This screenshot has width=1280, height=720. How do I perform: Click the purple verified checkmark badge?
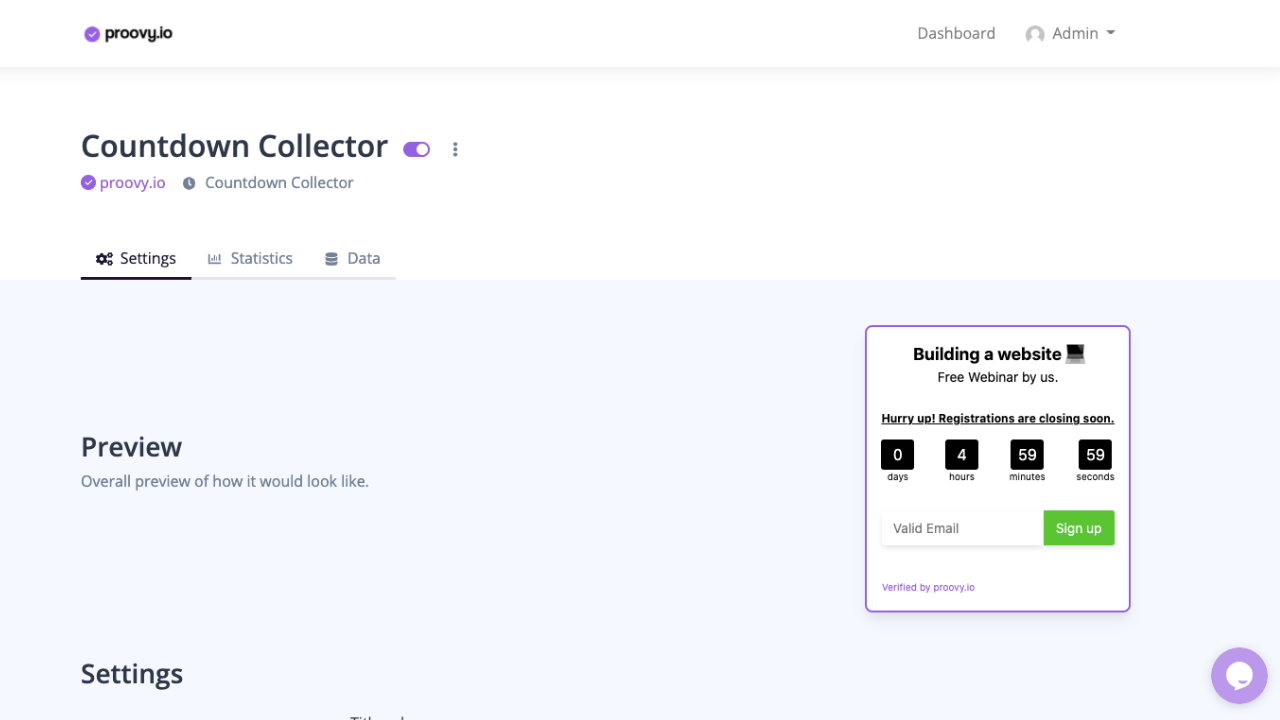[x=88, y=183]
